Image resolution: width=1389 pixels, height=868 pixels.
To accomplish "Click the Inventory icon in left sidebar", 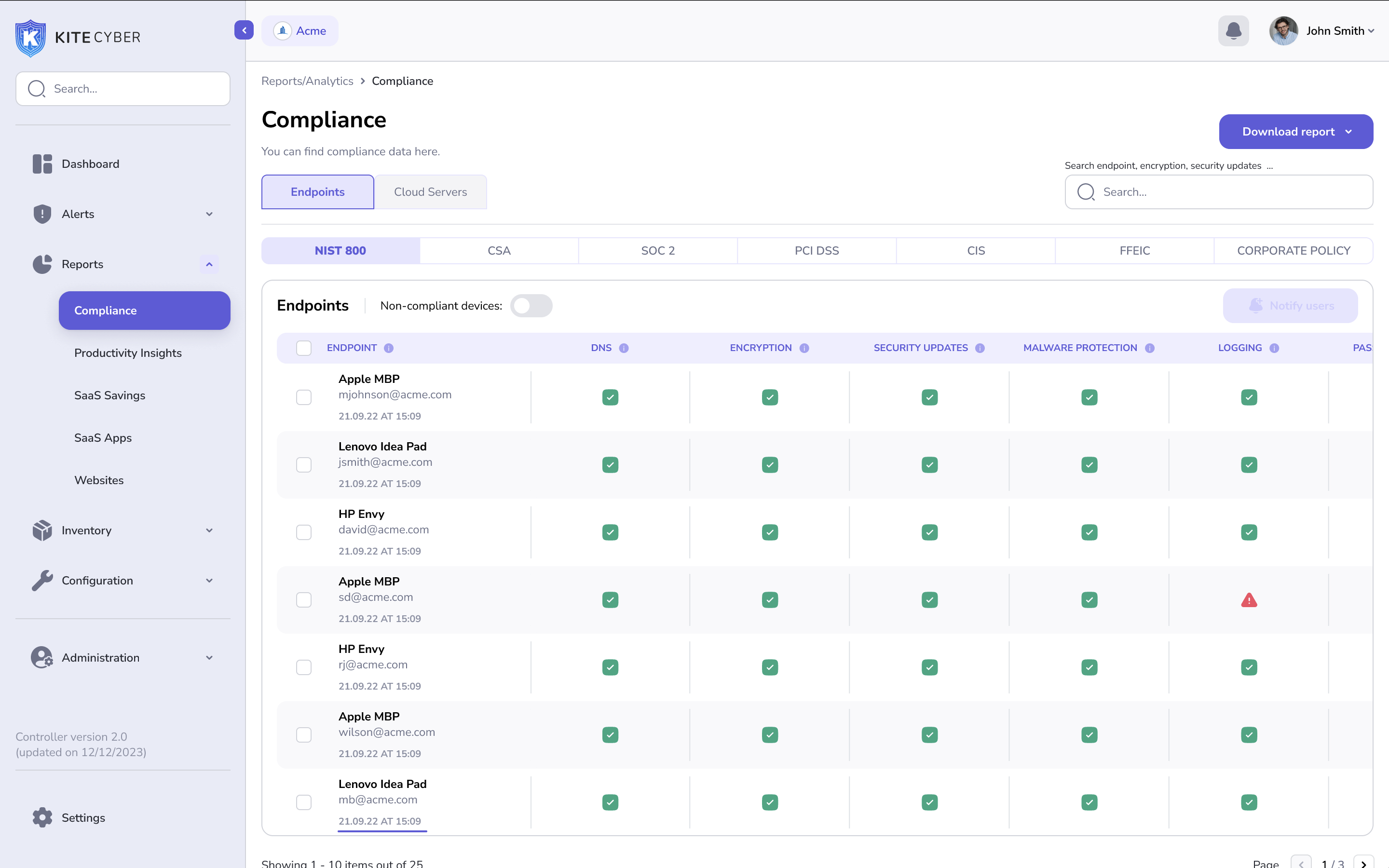I will click(x=41, y=530).
